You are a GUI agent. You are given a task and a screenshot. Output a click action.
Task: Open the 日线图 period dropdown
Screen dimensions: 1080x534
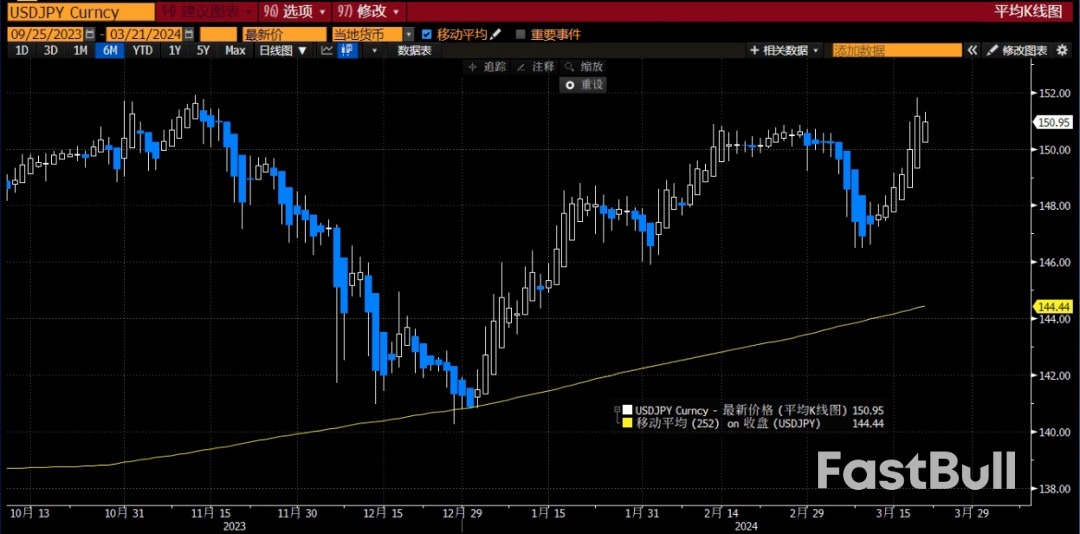coord(283,50)
